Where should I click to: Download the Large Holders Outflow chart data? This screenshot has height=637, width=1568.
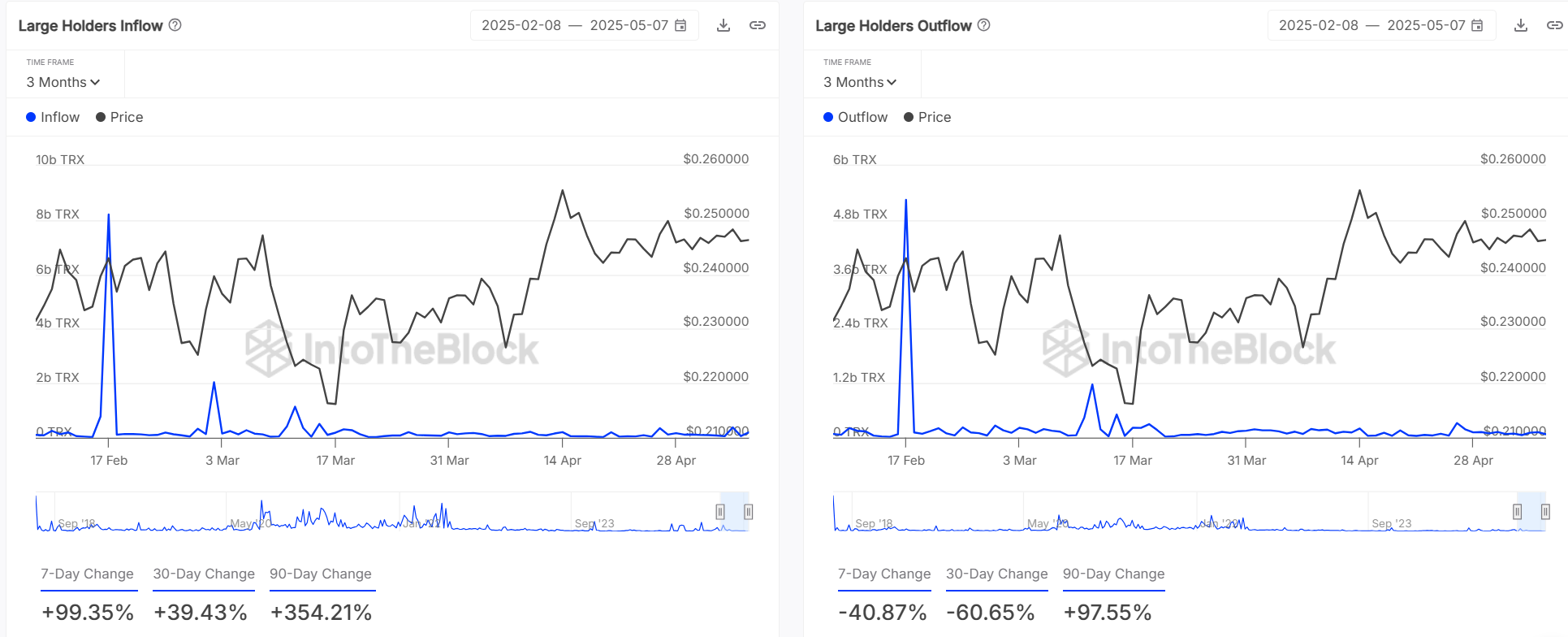pos(1521,25)
